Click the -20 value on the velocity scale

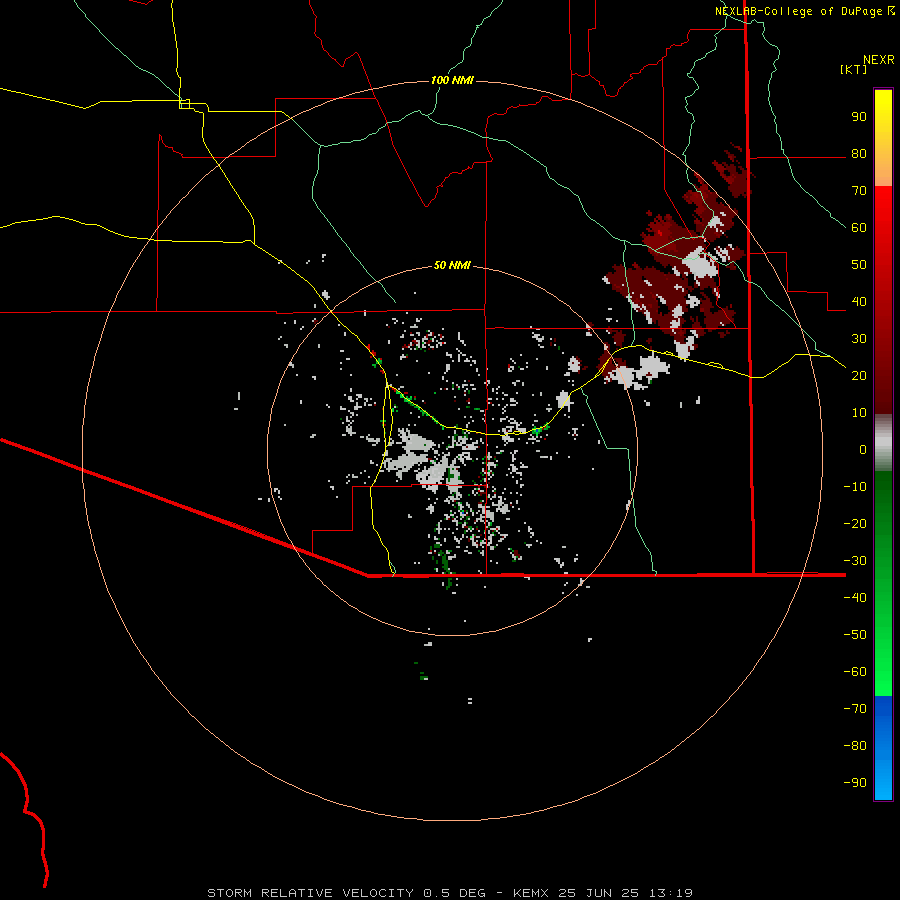coord(855,523)
